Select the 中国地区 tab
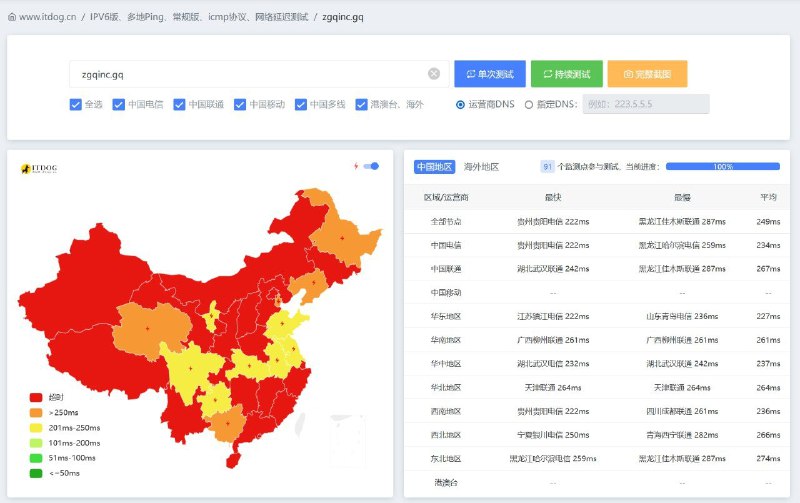The image size is (800, 503). [435, 167]
